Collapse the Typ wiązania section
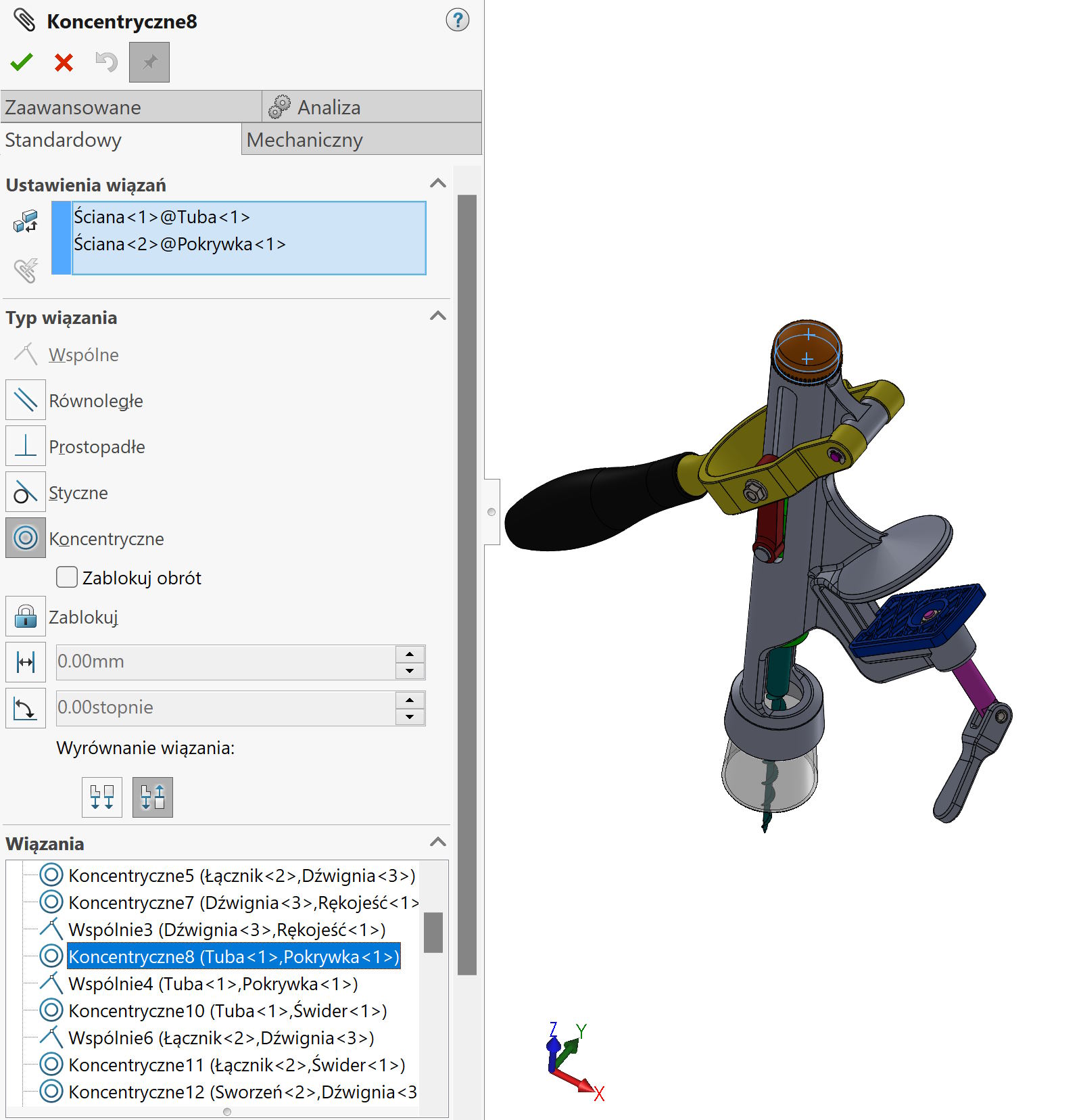 [438, 316]
